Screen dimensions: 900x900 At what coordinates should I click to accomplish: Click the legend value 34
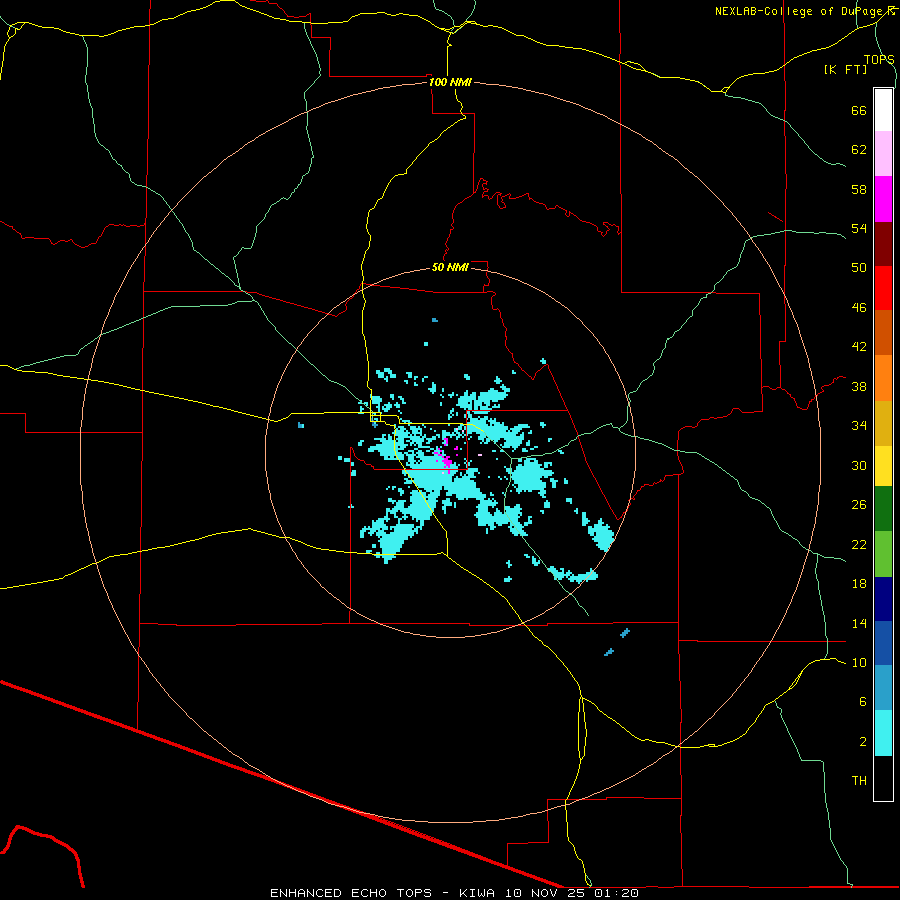coord(859,426)
